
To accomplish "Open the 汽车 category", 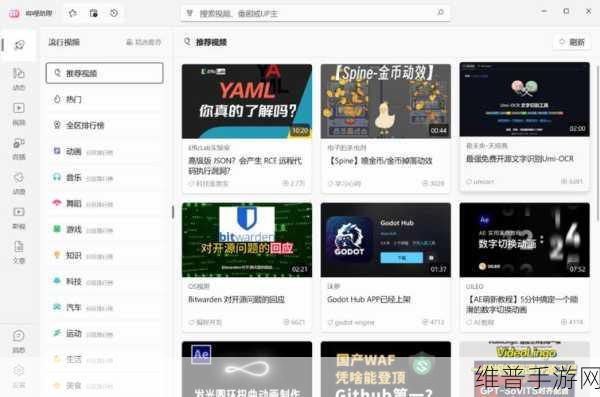I will pos(104,307).
